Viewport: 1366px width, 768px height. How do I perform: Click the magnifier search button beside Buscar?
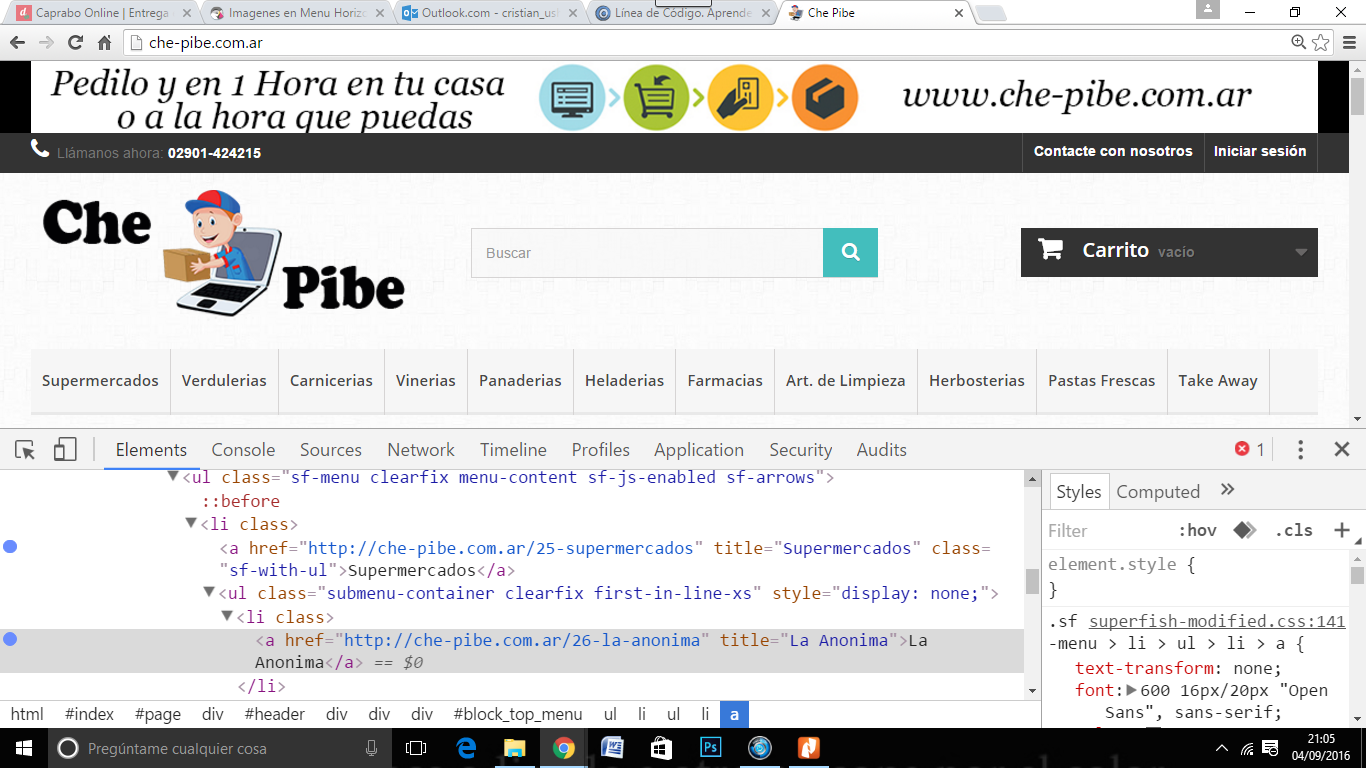[x=850, y=253]
